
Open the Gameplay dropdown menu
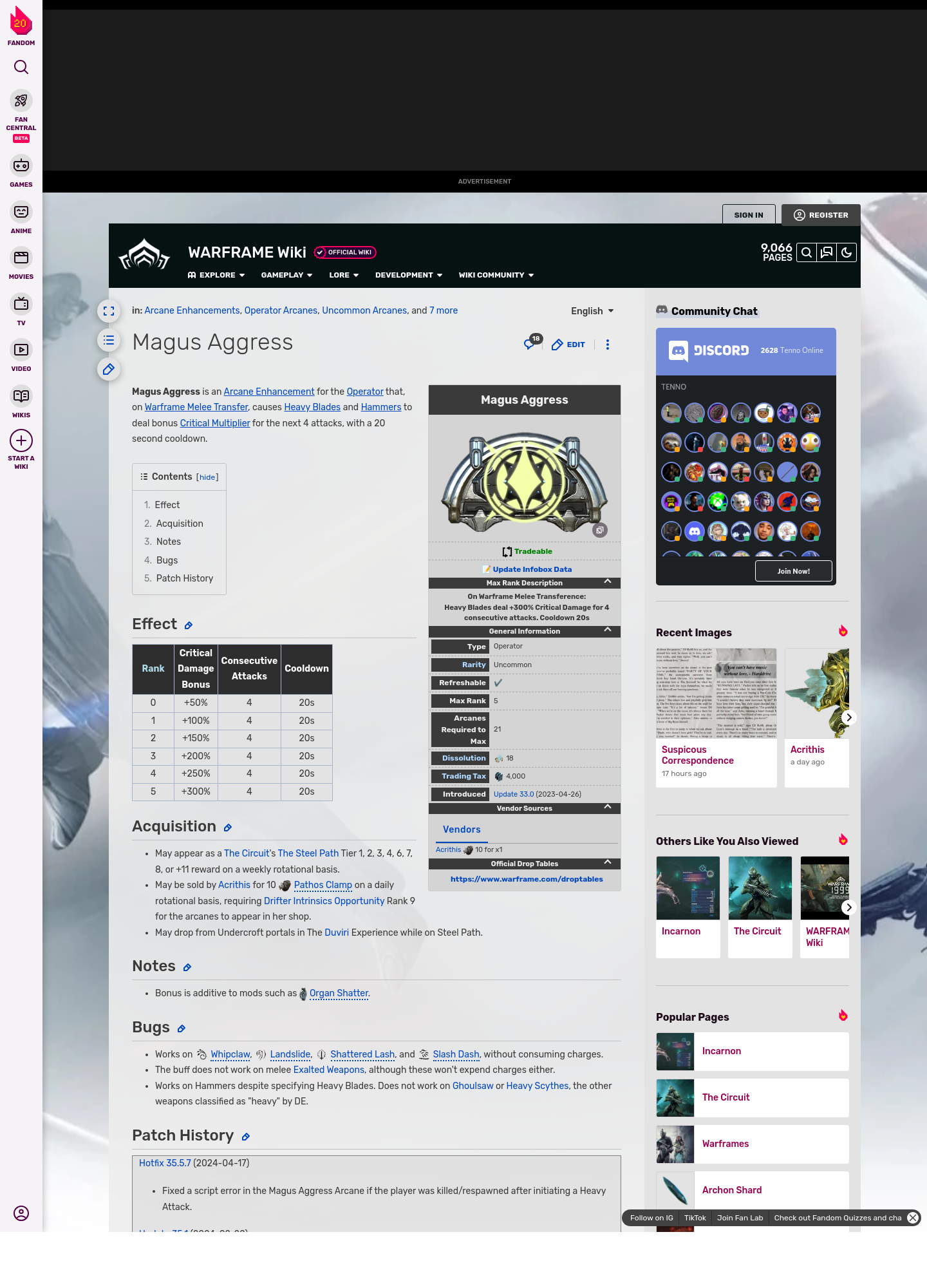[x=286, y=275]
